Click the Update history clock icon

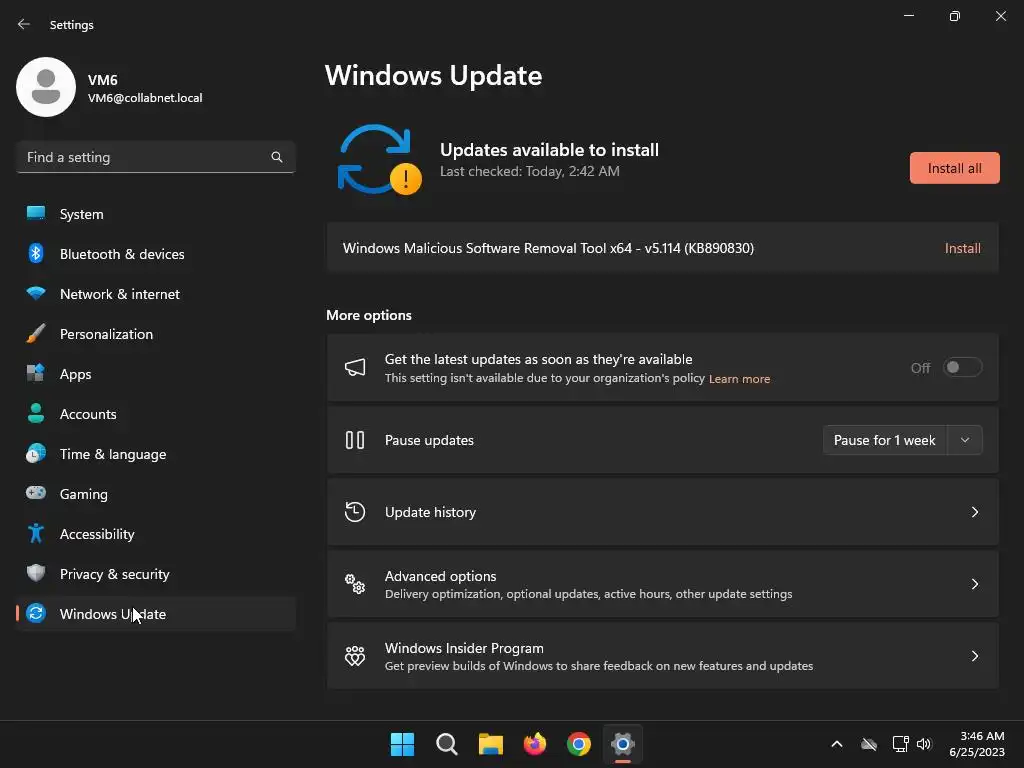[355, 511]
